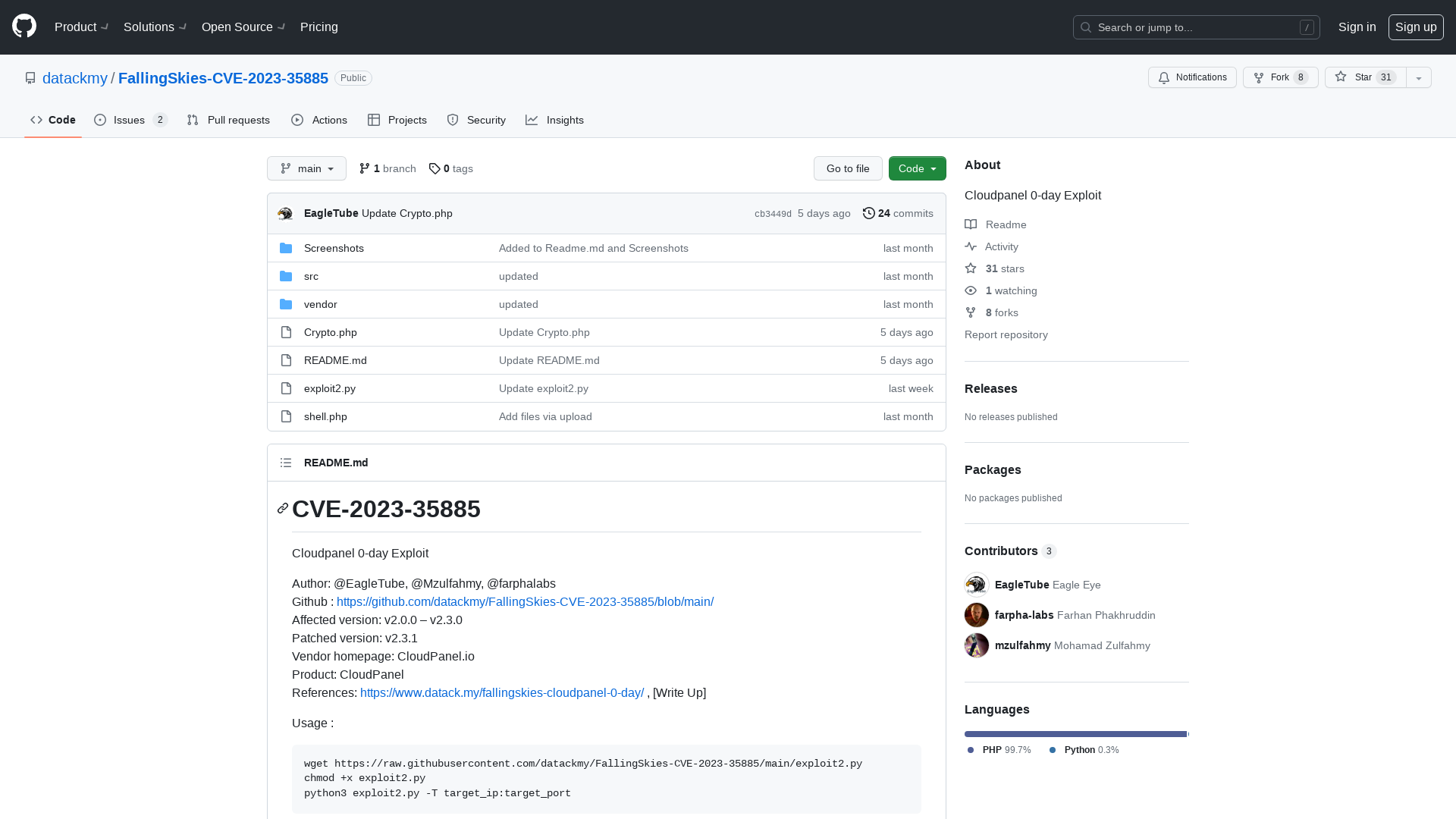This screenshot has height=819, width=1456.
Task: Click the anchor link icon beside CVE-2023-35885 heading
Action: pyautogui.click(x=283, y=509)
